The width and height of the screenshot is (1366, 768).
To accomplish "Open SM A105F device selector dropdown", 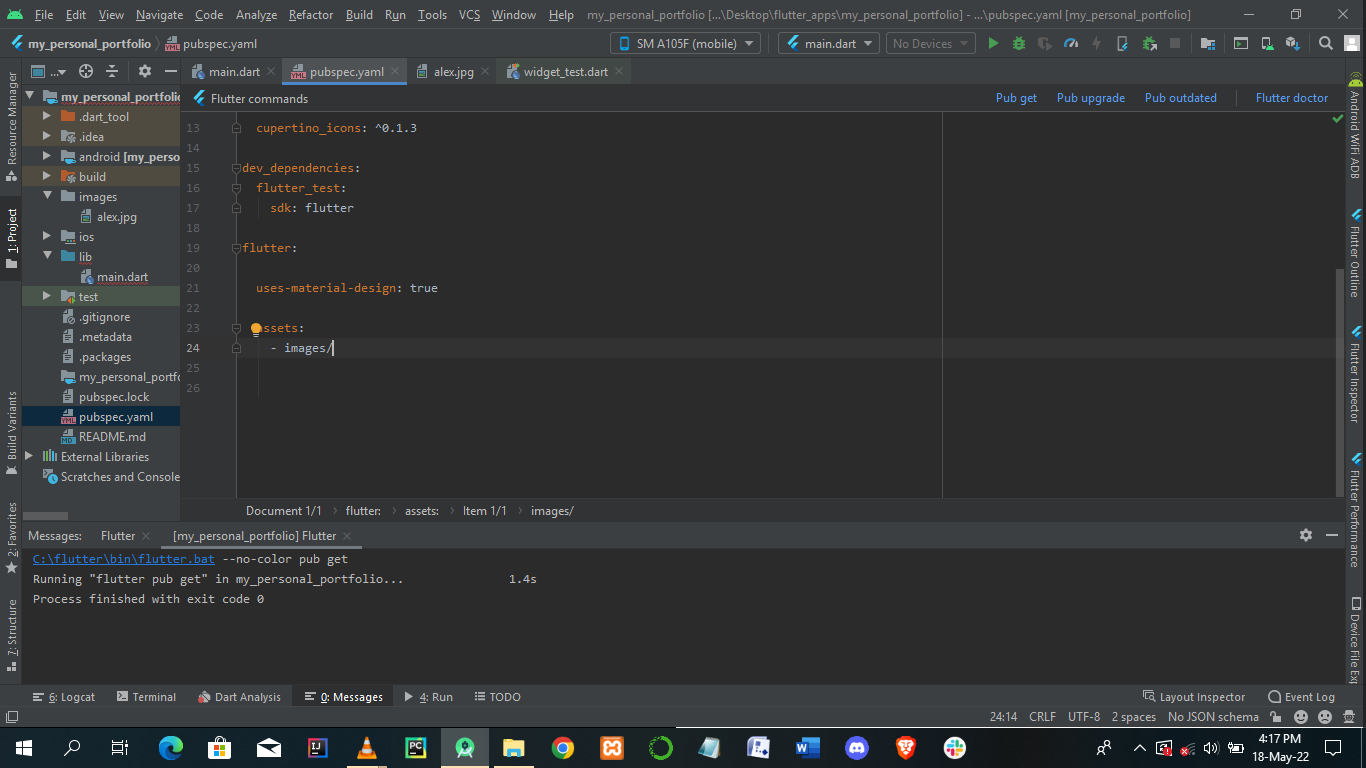I will [x=685, y=44].
